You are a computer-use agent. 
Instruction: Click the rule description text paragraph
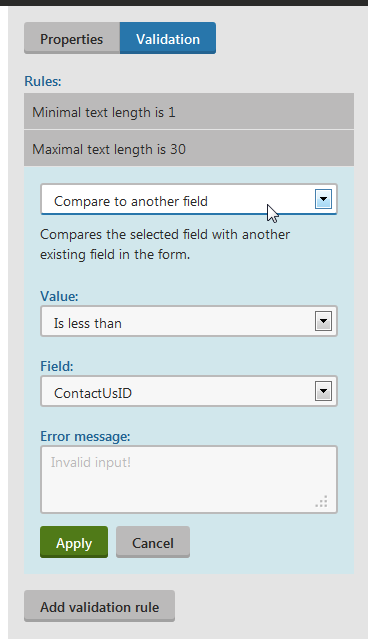coord(165,245)
